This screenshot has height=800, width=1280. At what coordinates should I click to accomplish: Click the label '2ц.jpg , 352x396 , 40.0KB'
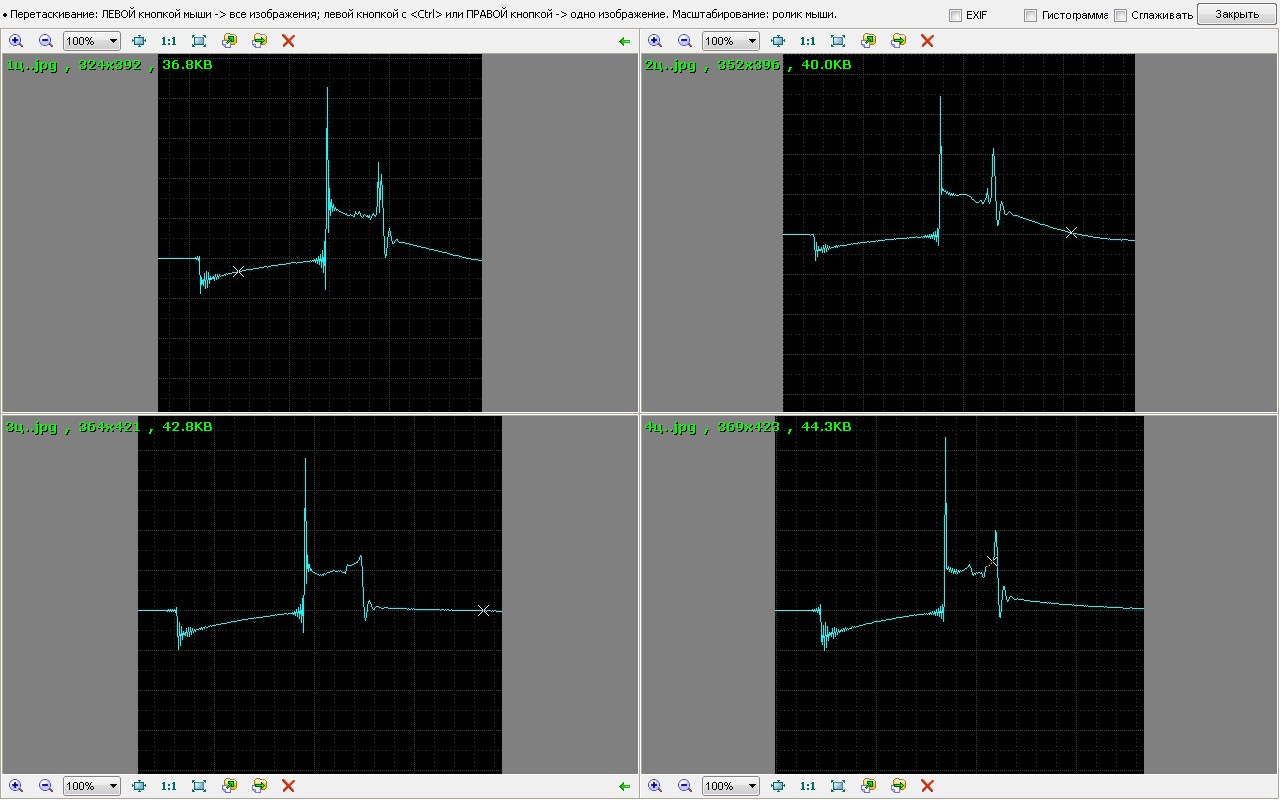[x=748, y=64]
